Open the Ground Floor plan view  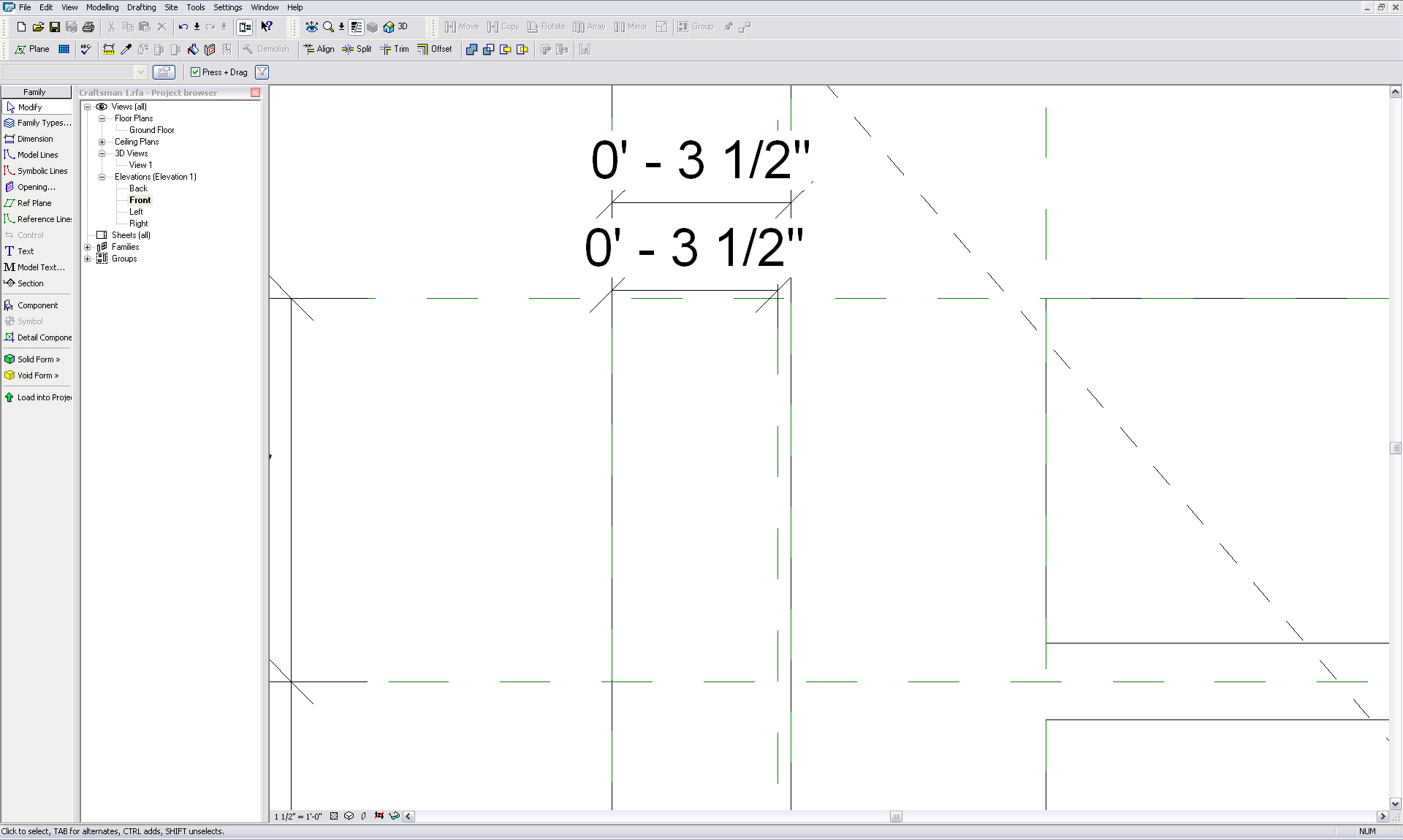(x=151, y=130)
